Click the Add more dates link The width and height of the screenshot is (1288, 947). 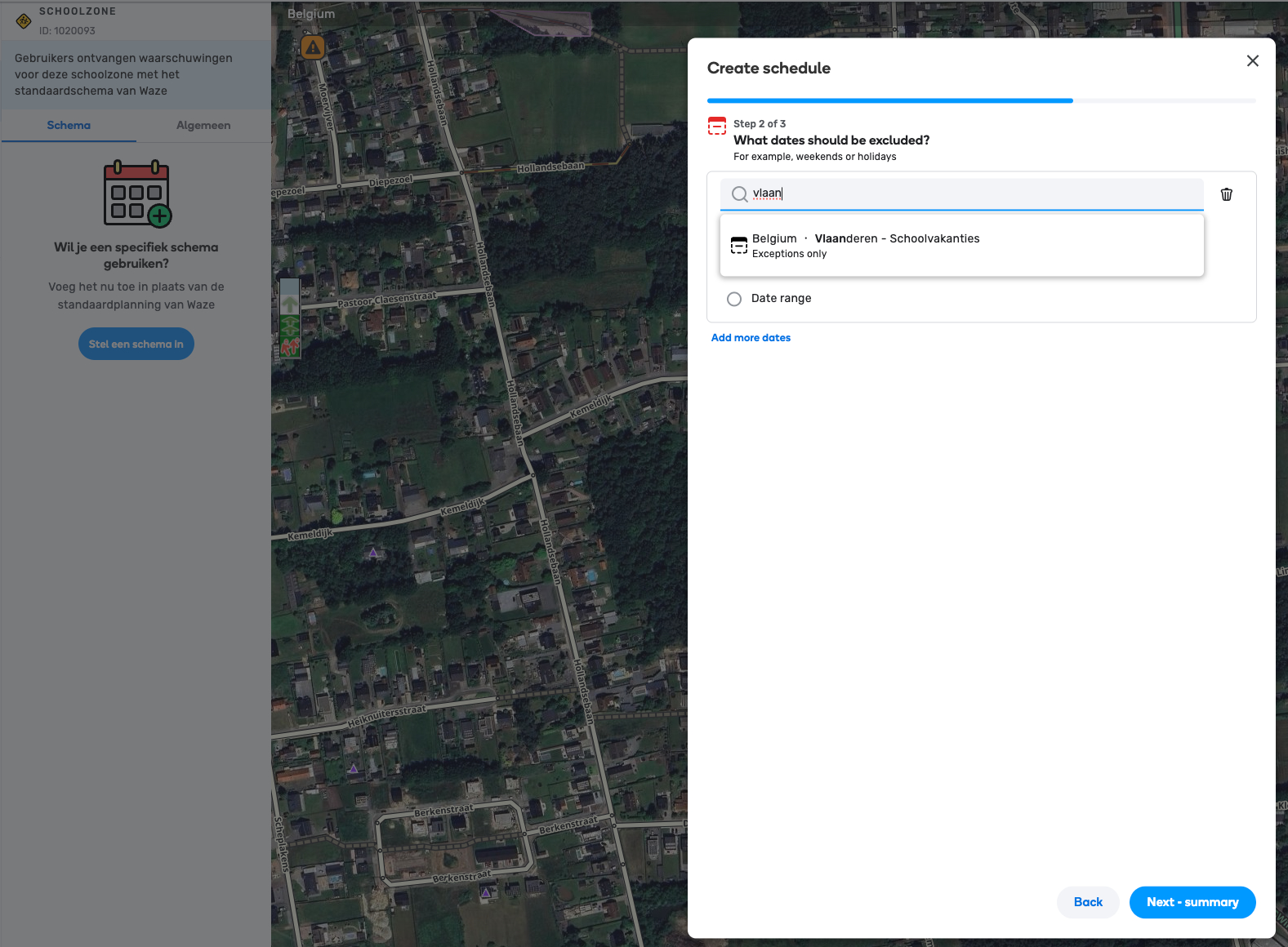tap(751, 338)
